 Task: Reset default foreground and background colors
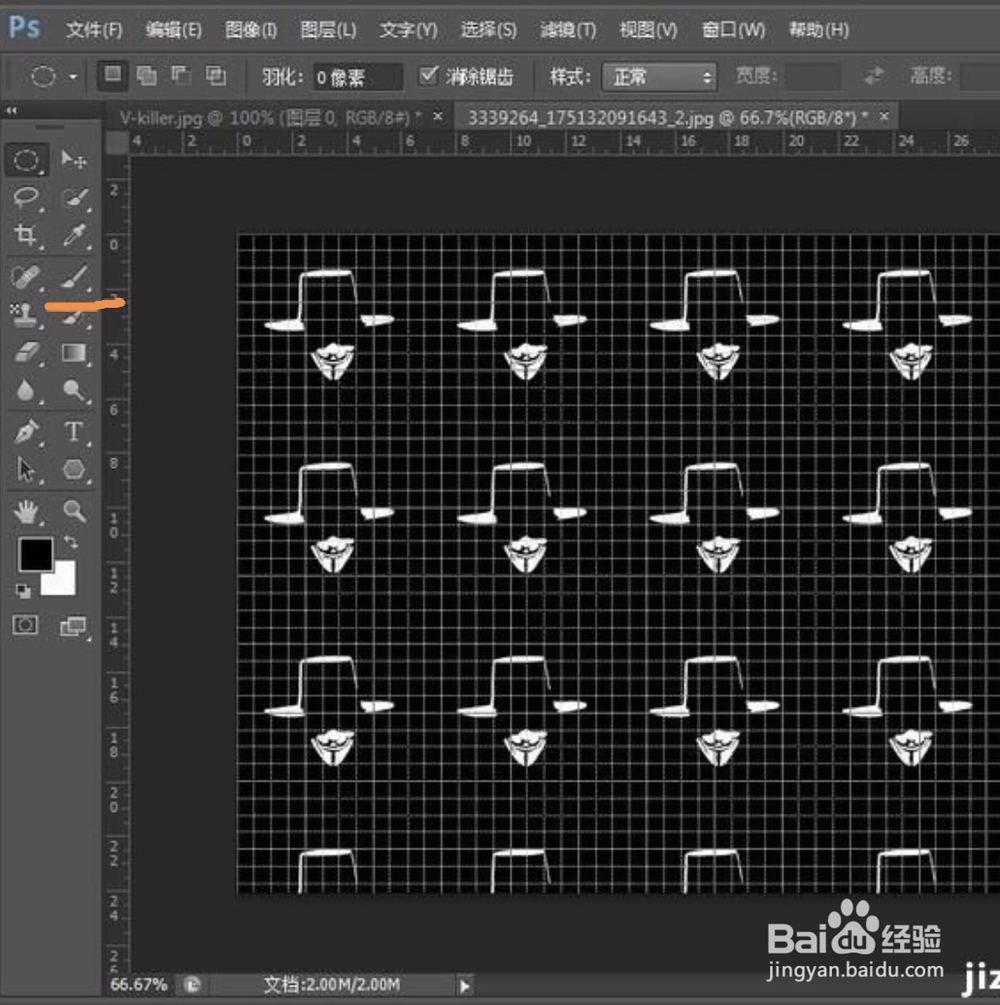coord(23,590)
